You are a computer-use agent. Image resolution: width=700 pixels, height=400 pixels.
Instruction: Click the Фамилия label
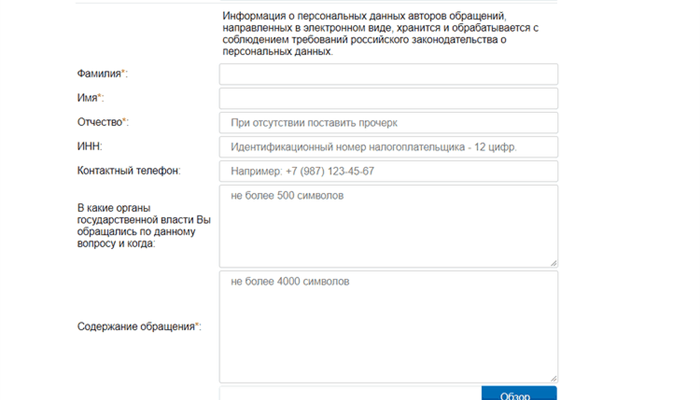[101, 74]
